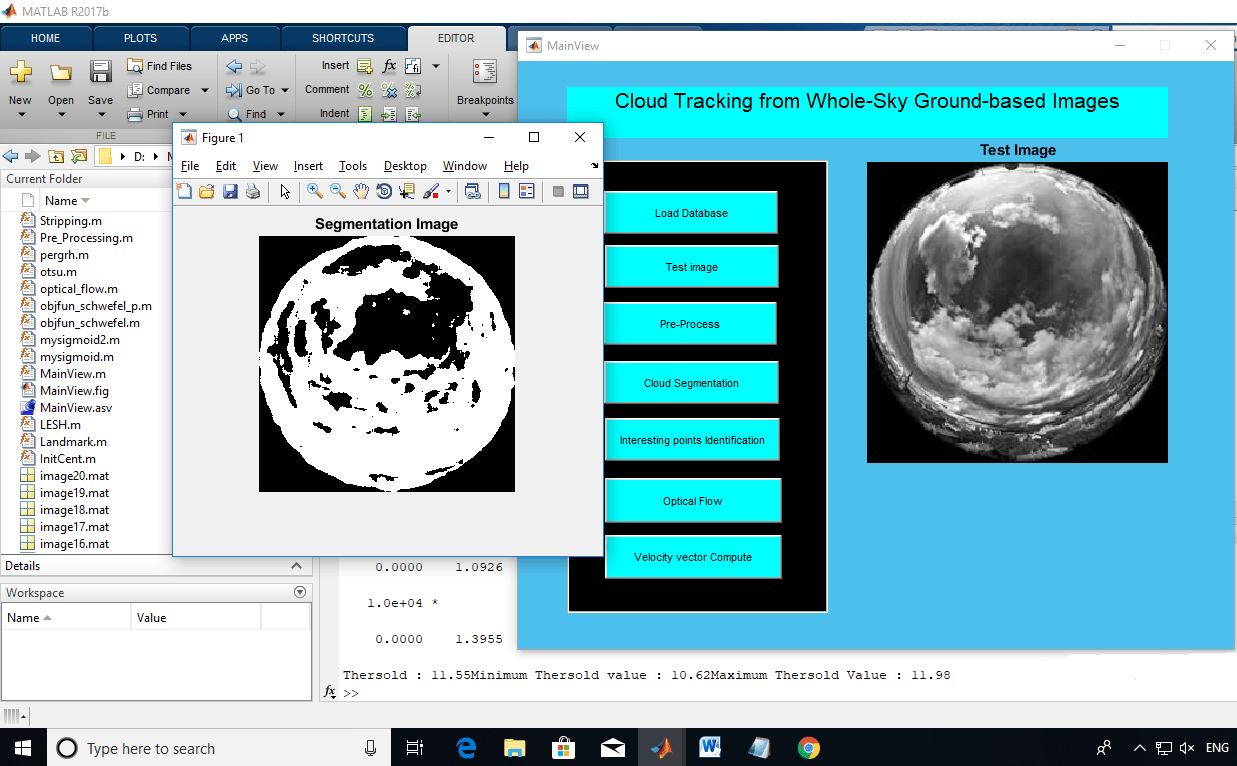The image size is (1237, 766).
Task: Switch to the PLOTS ribbon tab
Action: [x=140, y=37]
